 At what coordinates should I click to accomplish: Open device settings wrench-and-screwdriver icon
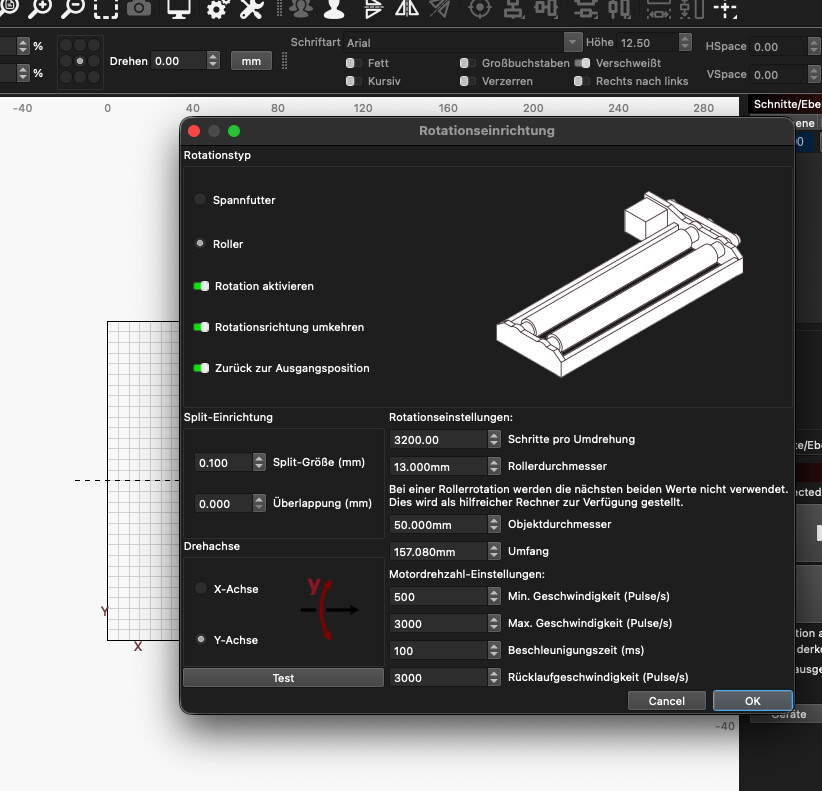252,9
